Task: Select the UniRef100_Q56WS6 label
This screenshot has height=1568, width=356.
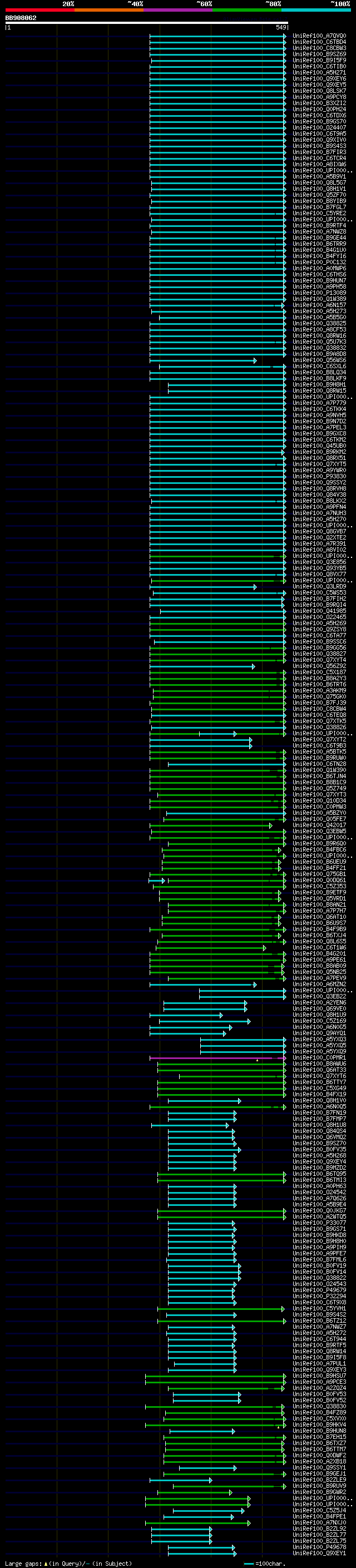Action: (x=319, y=360)
